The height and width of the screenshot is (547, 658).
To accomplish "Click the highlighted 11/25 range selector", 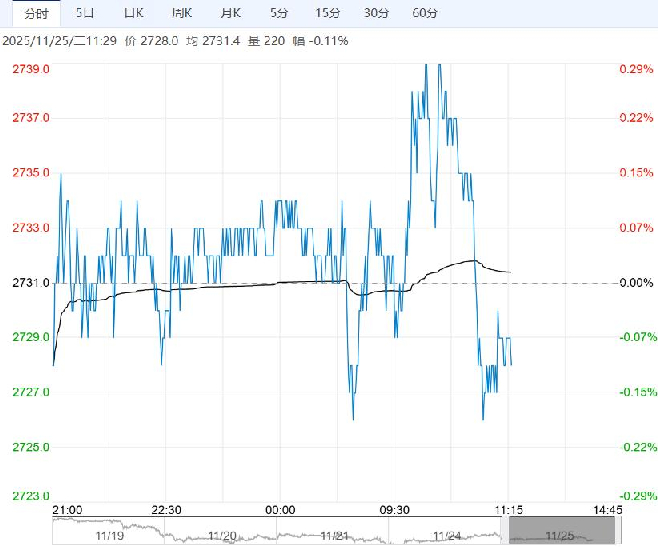I will [x=552, y=531].
